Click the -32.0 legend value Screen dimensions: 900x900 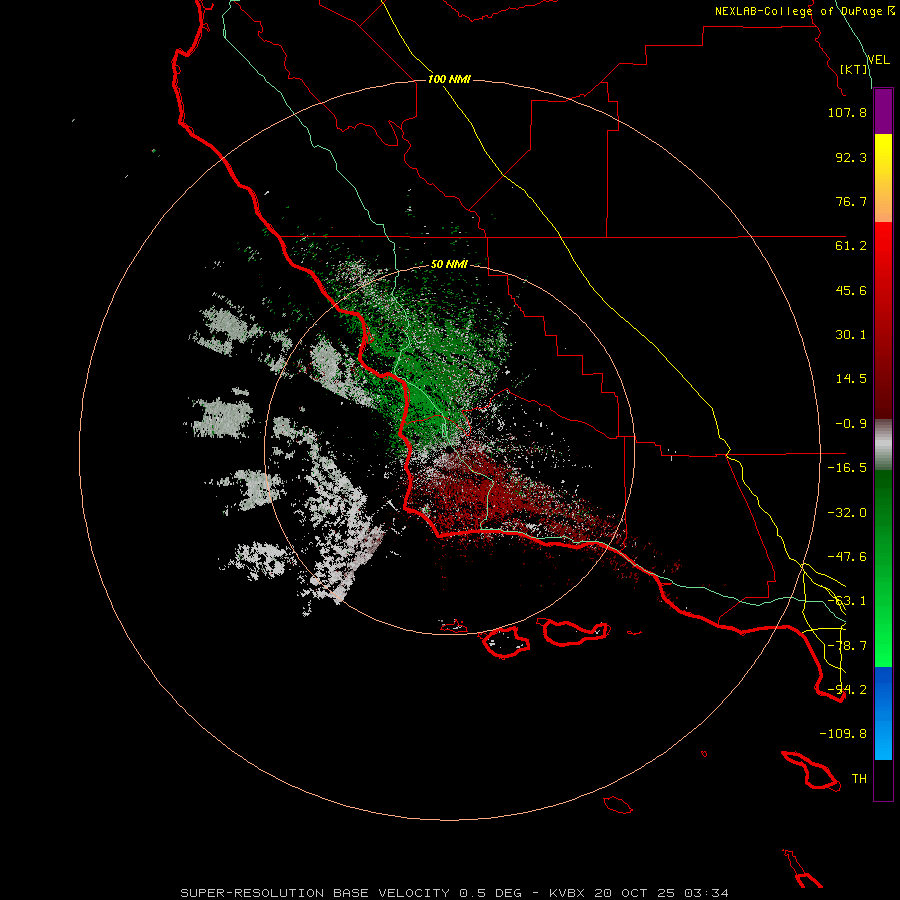pos(847,513)
